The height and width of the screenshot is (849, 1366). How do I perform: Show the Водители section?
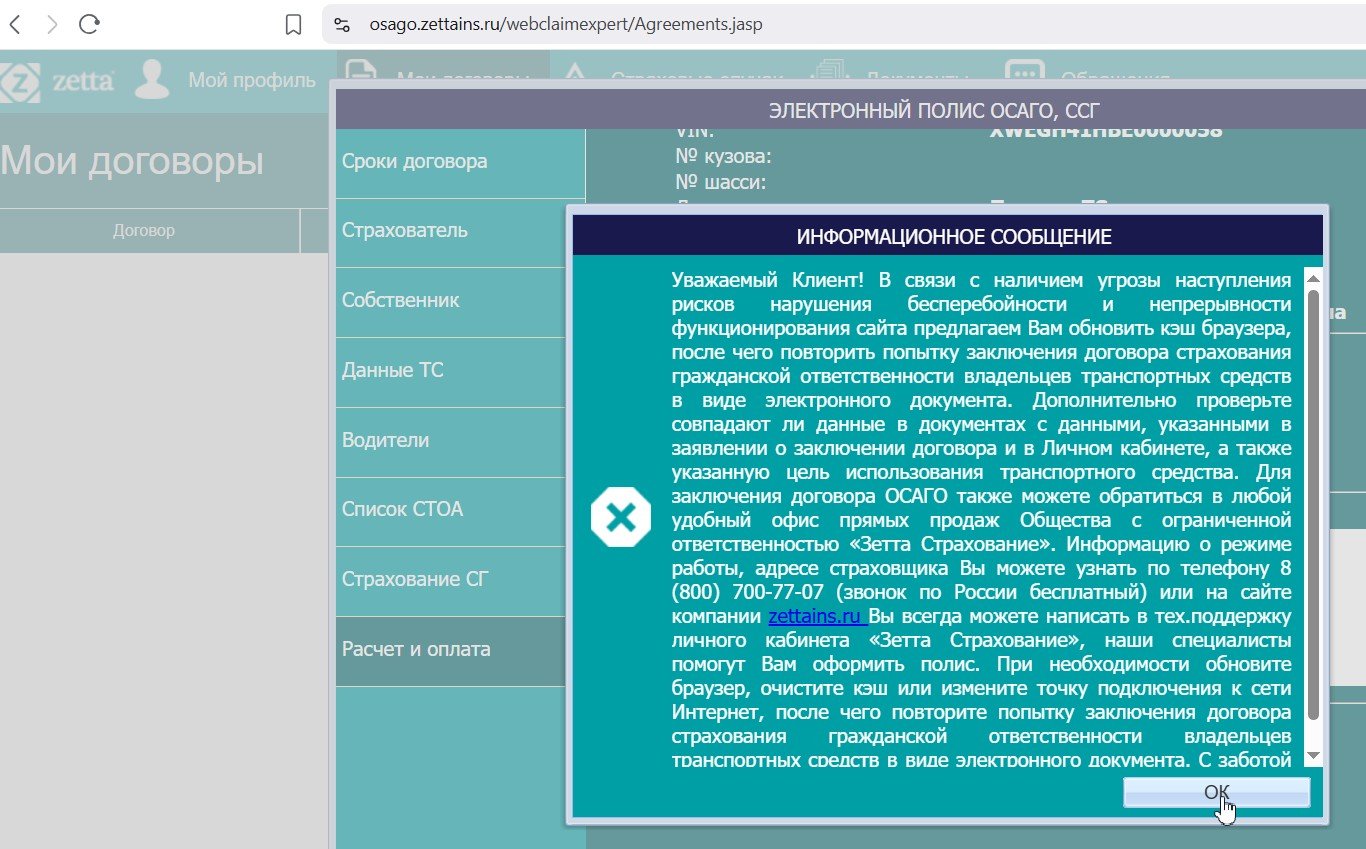tap(386, 440)
